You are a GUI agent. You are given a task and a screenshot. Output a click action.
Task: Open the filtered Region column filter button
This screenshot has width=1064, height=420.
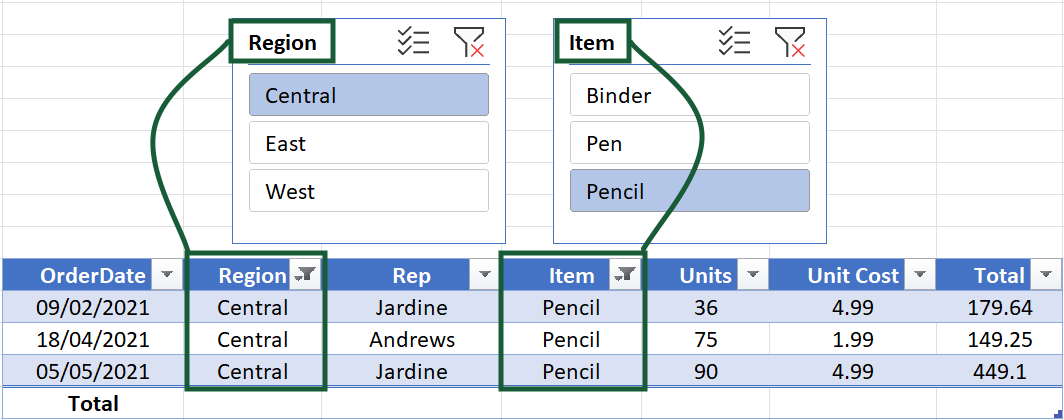[x=305, y=276]
